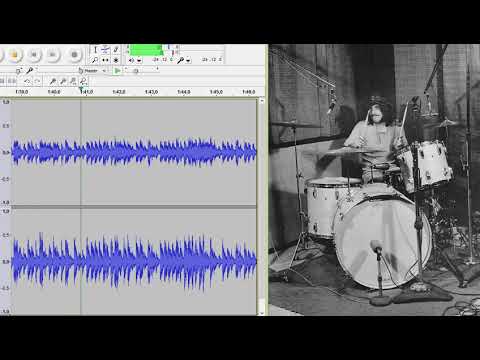Click the Skip to Start transport button
Viewport: 480px width, 360px height.
pyautogui.click(x=34, y=54)
